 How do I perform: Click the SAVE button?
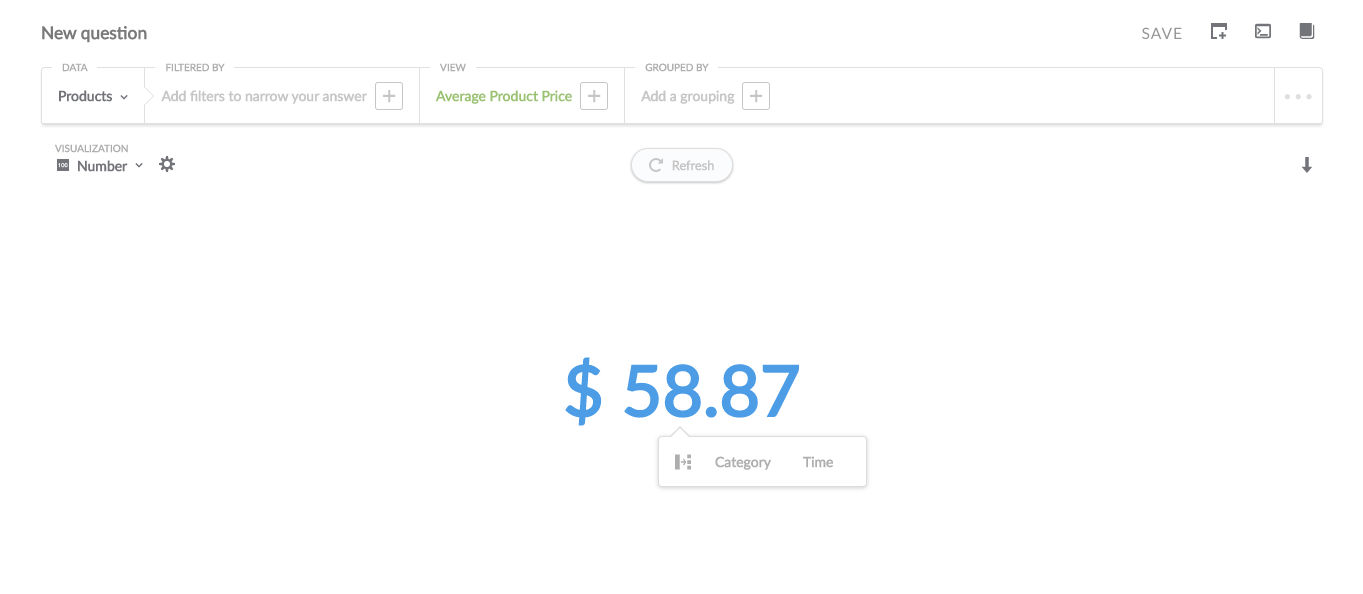coord(1162,33)
